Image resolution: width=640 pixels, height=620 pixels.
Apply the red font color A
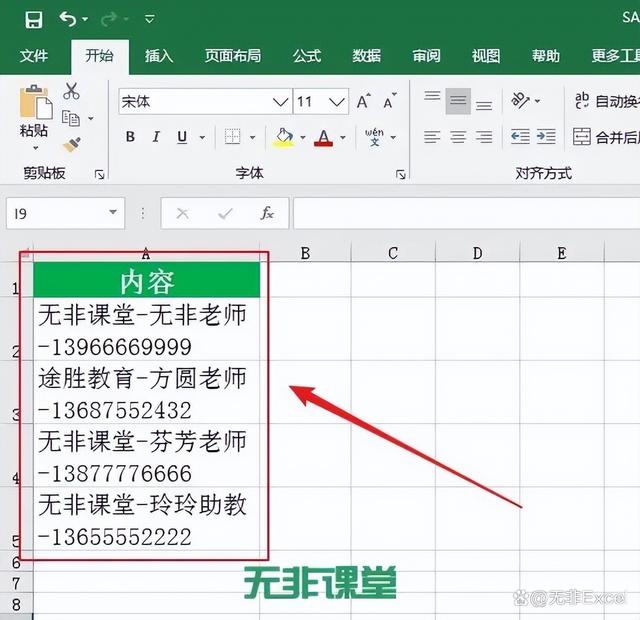323,138
